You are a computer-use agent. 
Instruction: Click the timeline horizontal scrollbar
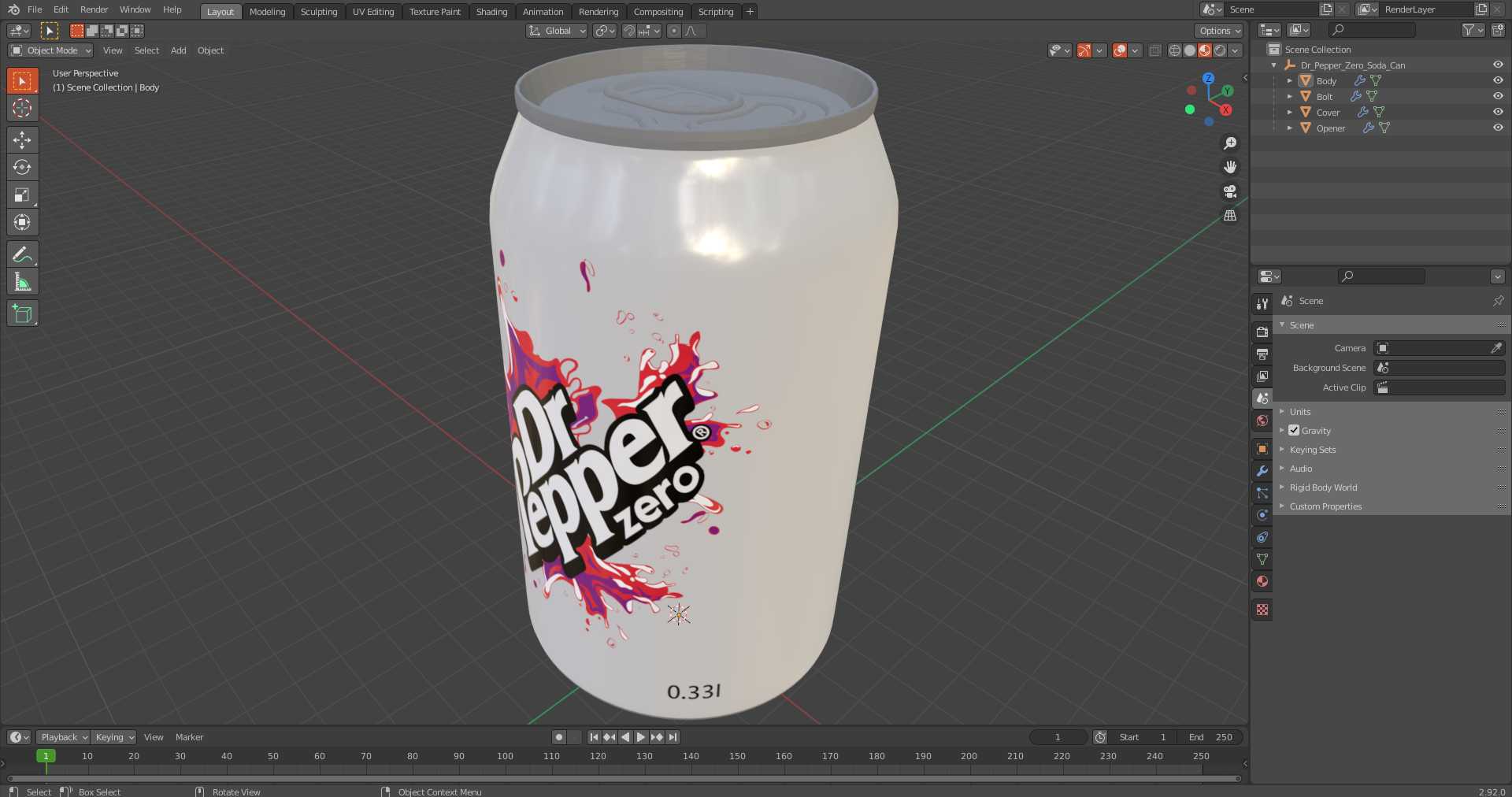point(624,779)
